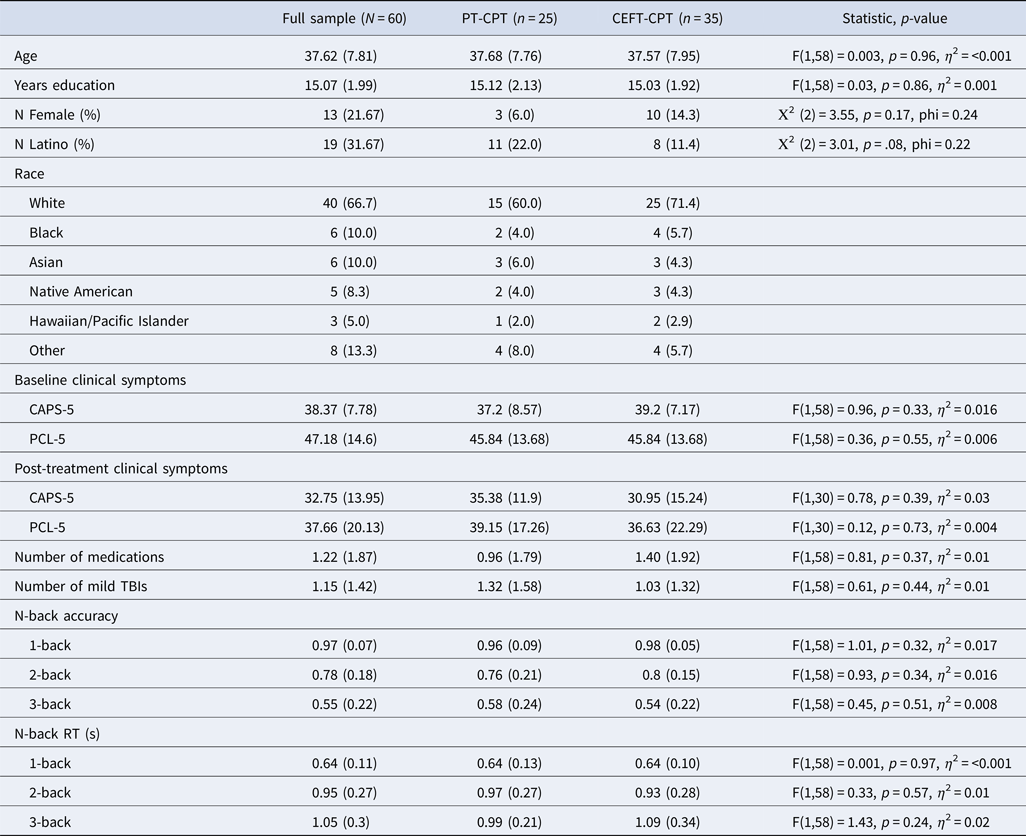Click the N-back accuracy section heading
Viewport: 1026px width, 836px height.
[x=66, y=616]
